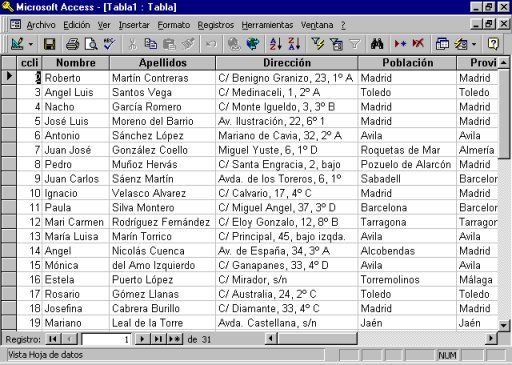Open the Insertar menu

(x=134, y=25)
